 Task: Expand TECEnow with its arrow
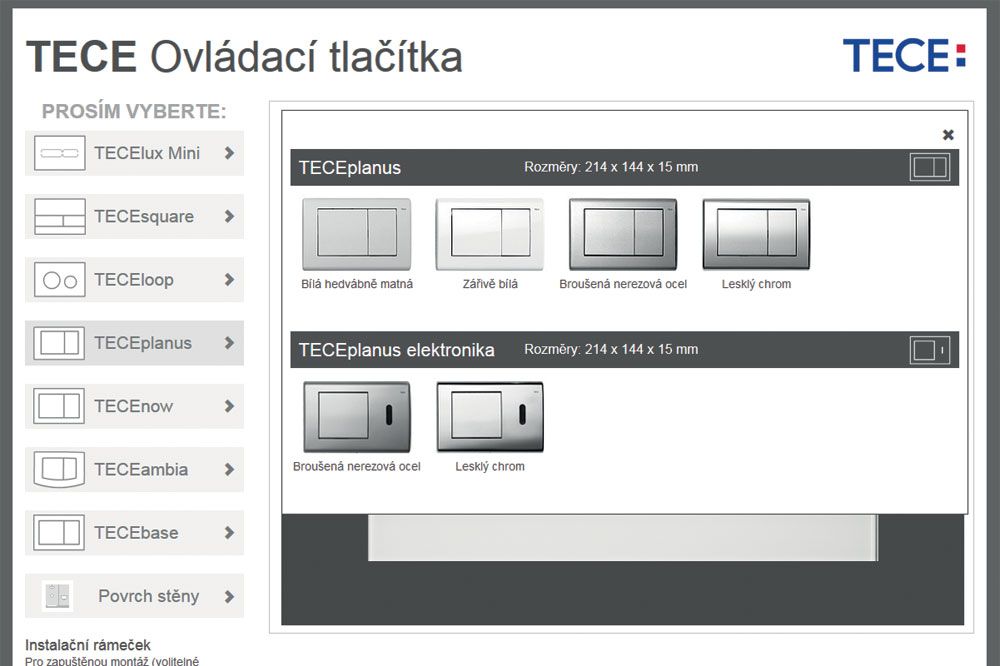coord(229,406)
